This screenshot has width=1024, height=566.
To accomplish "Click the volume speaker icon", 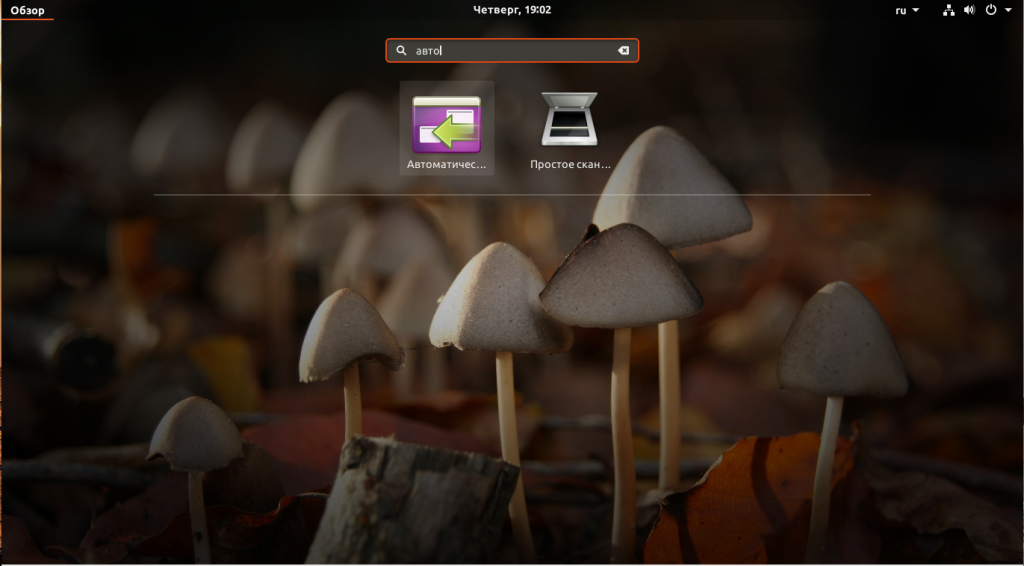I will [969, 10].
